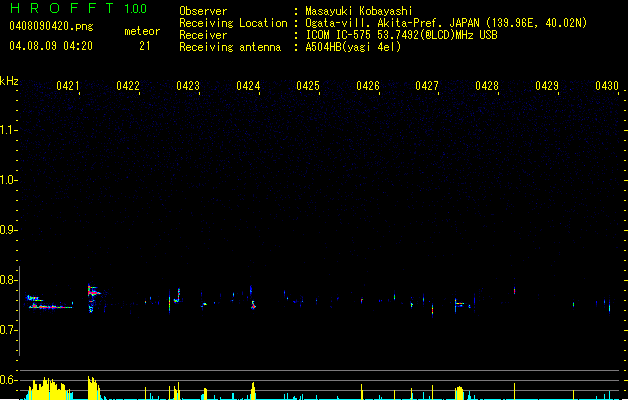Select the file name 0408090420.png
The height and width of the screenshot is (400, 629).
tap(51, 27)
